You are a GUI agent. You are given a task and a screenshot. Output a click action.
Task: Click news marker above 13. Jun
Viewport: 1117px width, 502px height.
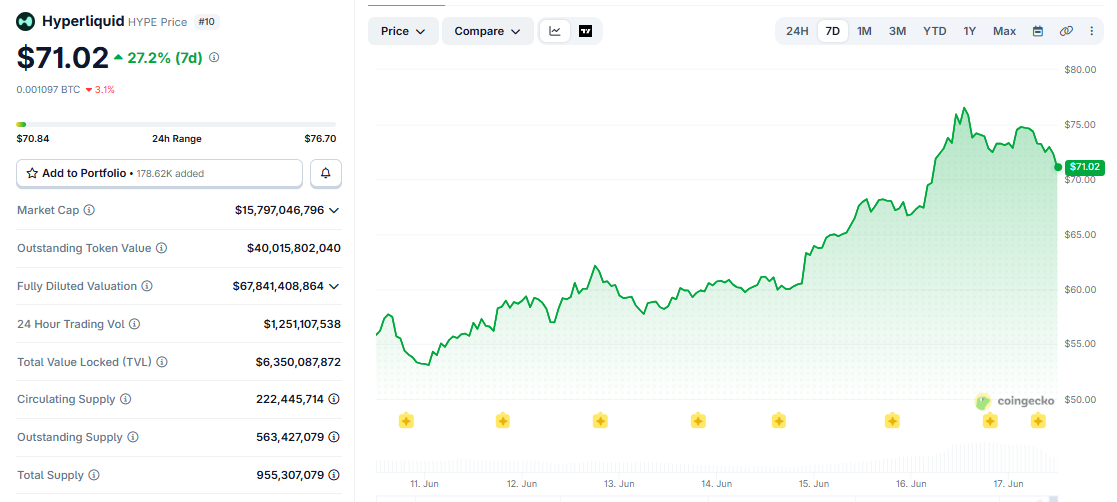coord(600,421)
